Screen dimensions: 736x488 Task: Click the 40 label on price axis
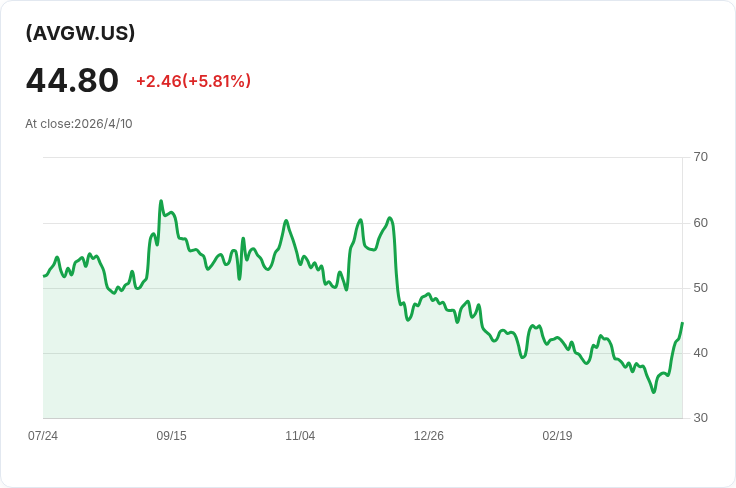coord(700,353)
